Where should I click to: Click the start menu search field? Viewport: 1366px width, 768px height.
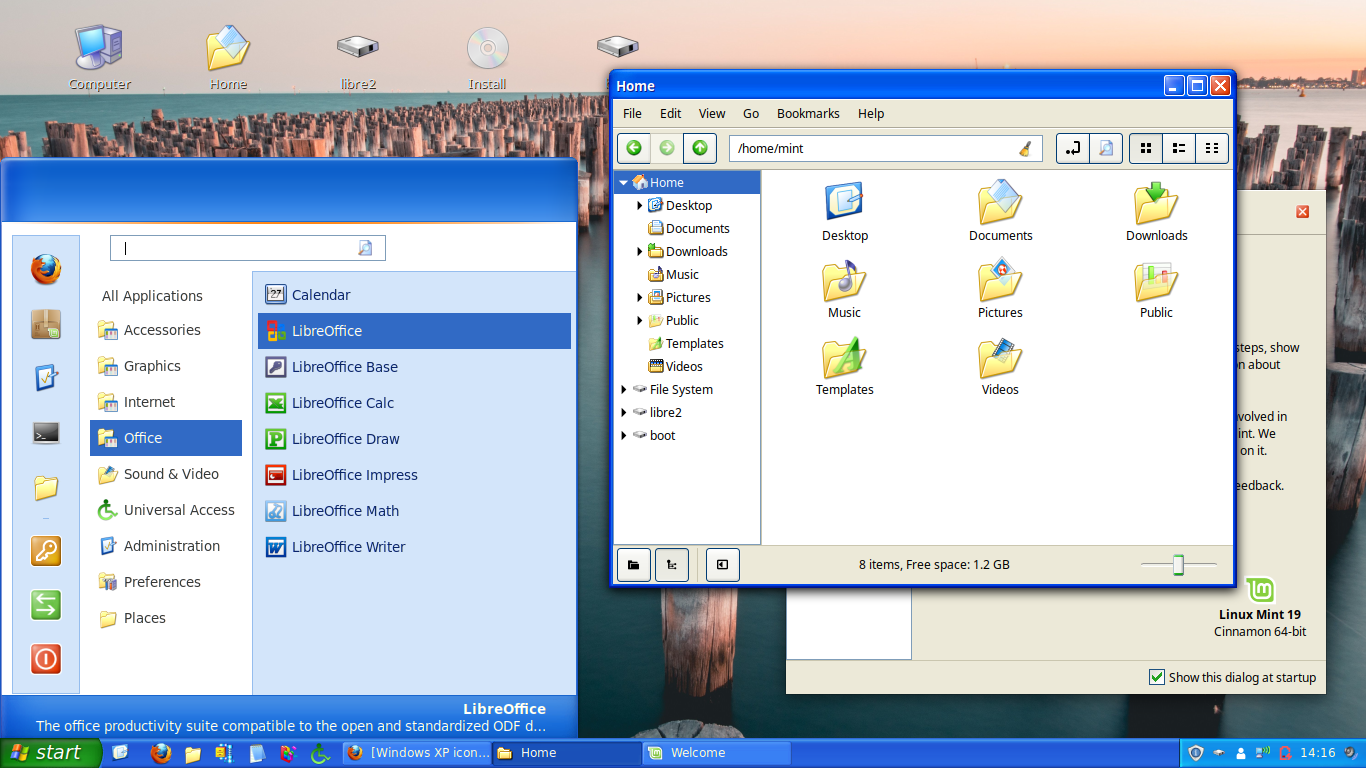click(x=247, y=248)
